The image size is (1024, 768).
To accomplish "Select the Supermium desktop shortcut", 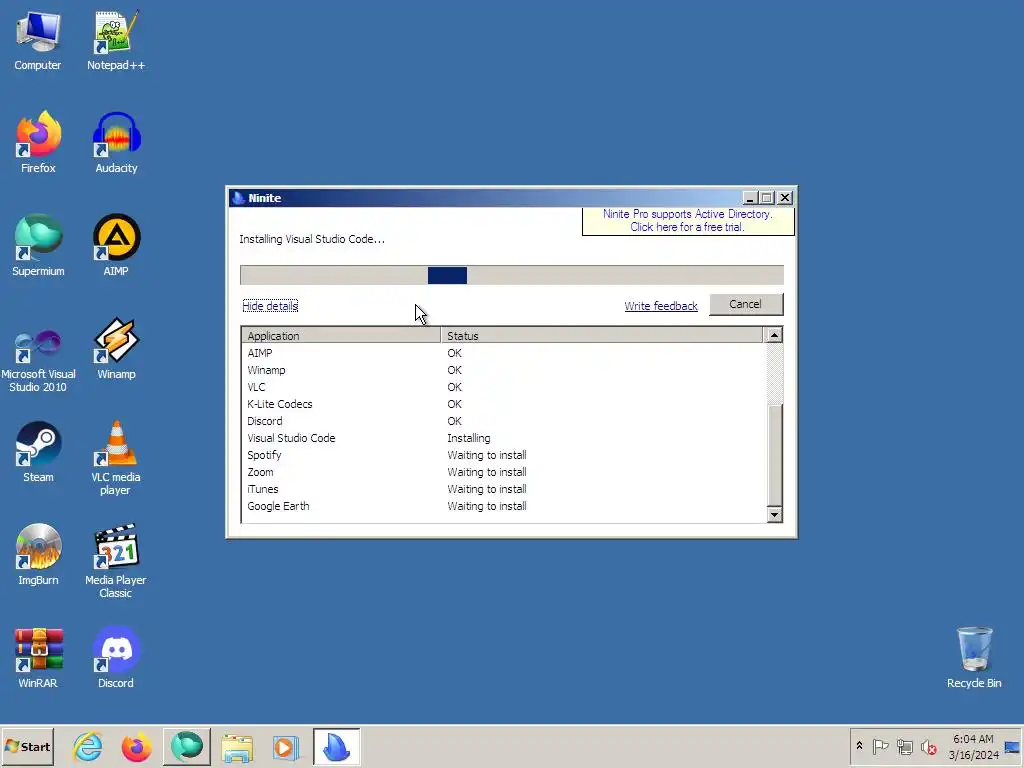I will [38, 246].
